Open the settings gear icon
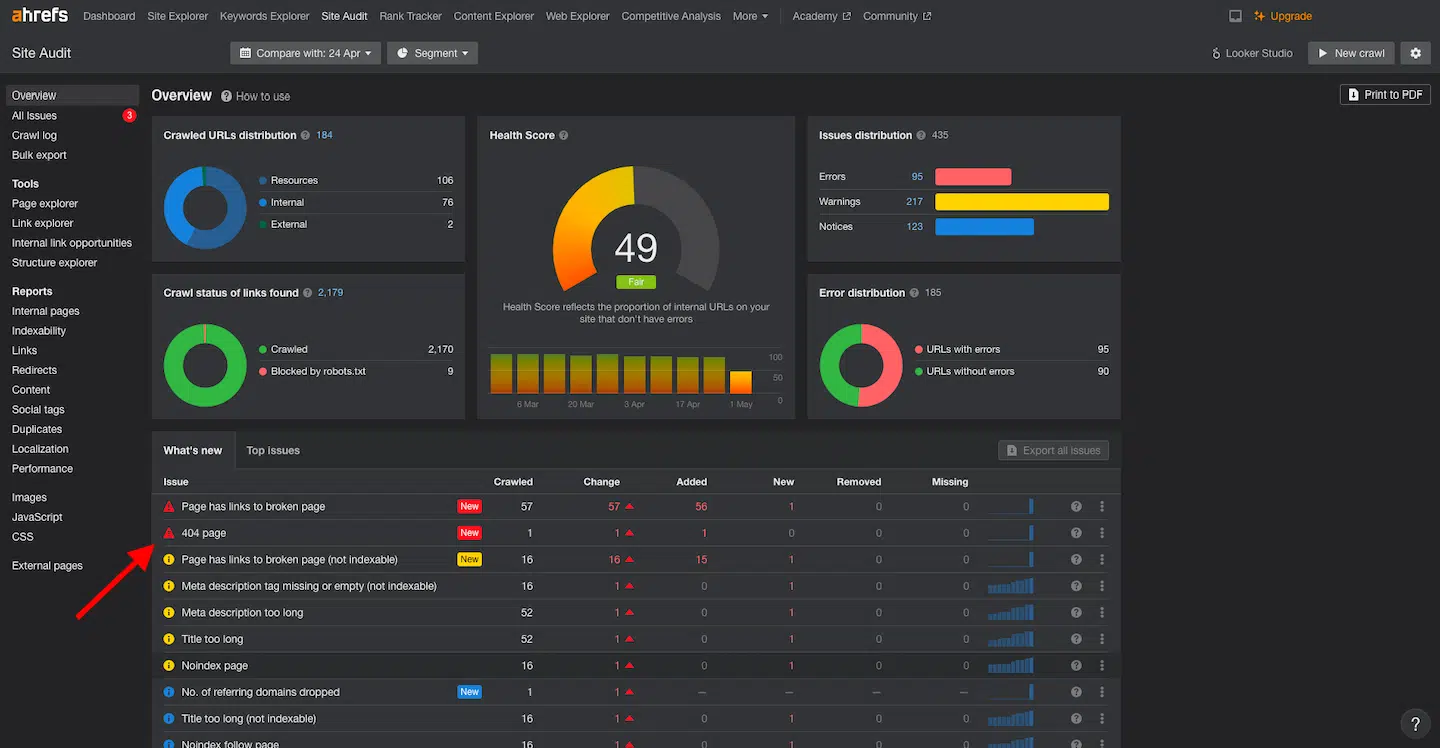Viewport: 1440px width, 748px height. point(1415,53)
